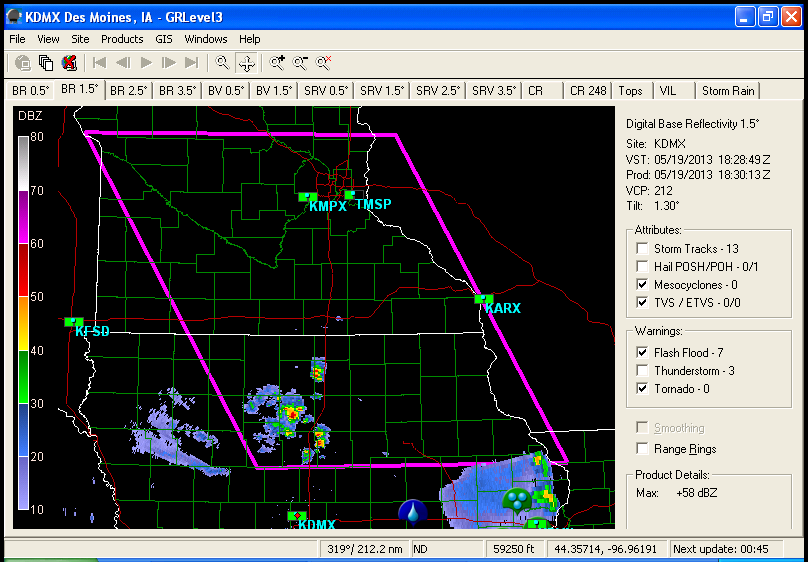This screenshot has height=562, width=808.
Task: Reset zoom with magnifier red-X icon
Action: click(x=323, y=63)
